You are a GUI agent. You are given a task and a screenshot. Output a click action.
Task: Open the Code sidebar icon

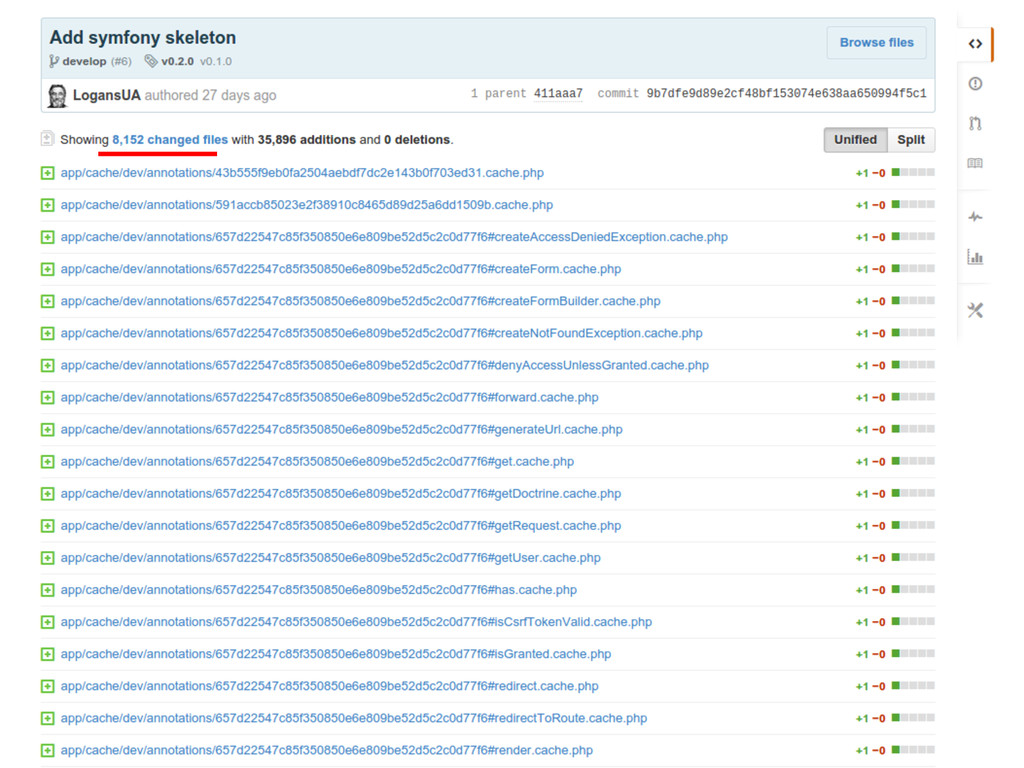pos(975,44)
